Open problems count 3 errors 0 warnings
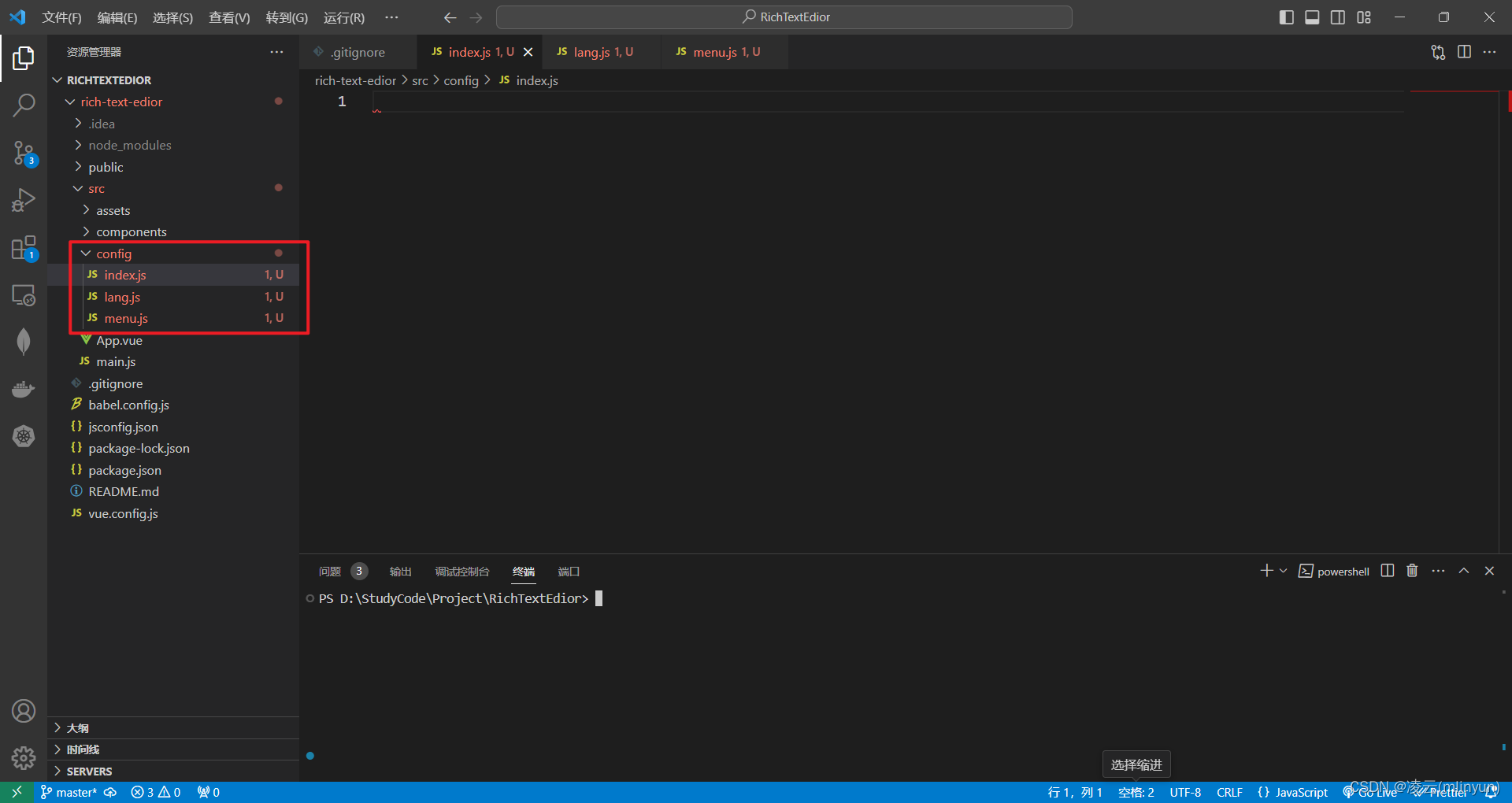1512x803 pixels. [x=156, y=792]
